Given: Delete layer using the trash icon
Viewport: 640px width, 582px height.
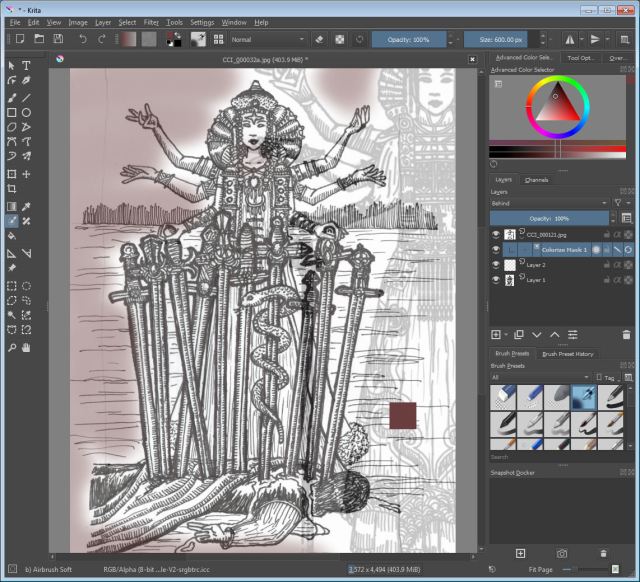Looking at the screenshot, I should tap(626, 334).
